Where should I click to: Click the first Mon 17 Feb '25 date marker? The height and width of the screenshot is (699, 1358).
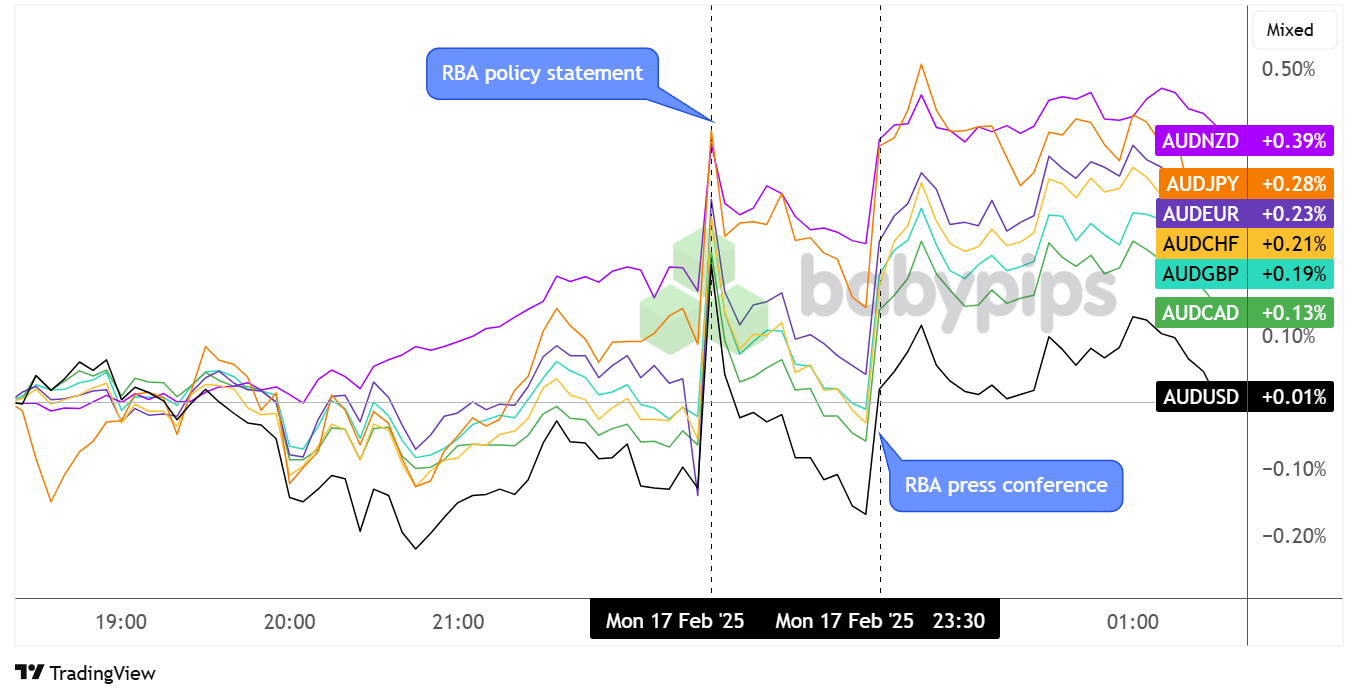[675, 621]
